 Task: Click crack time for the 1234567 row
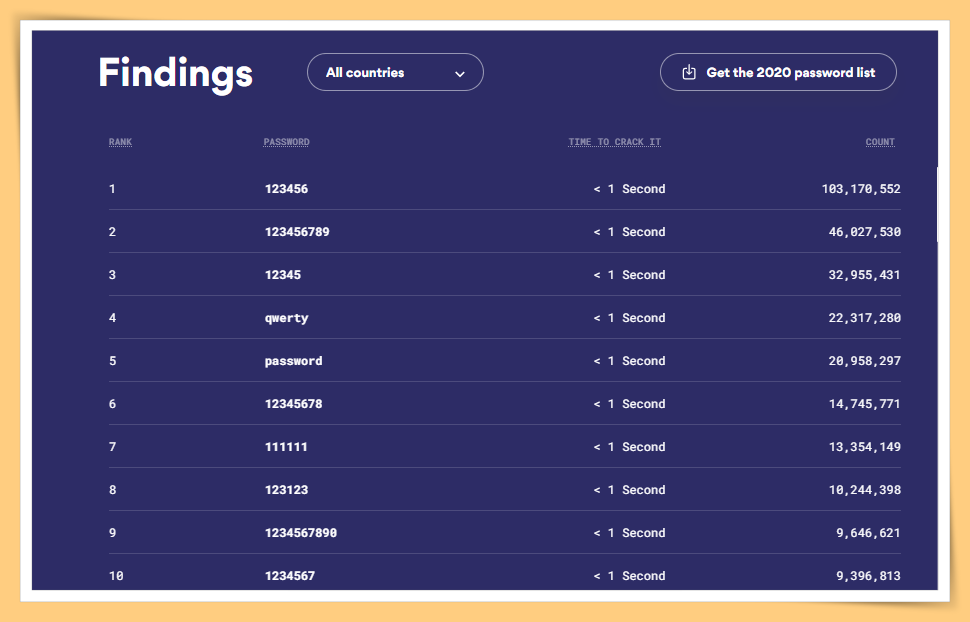[x=629, y=576]
